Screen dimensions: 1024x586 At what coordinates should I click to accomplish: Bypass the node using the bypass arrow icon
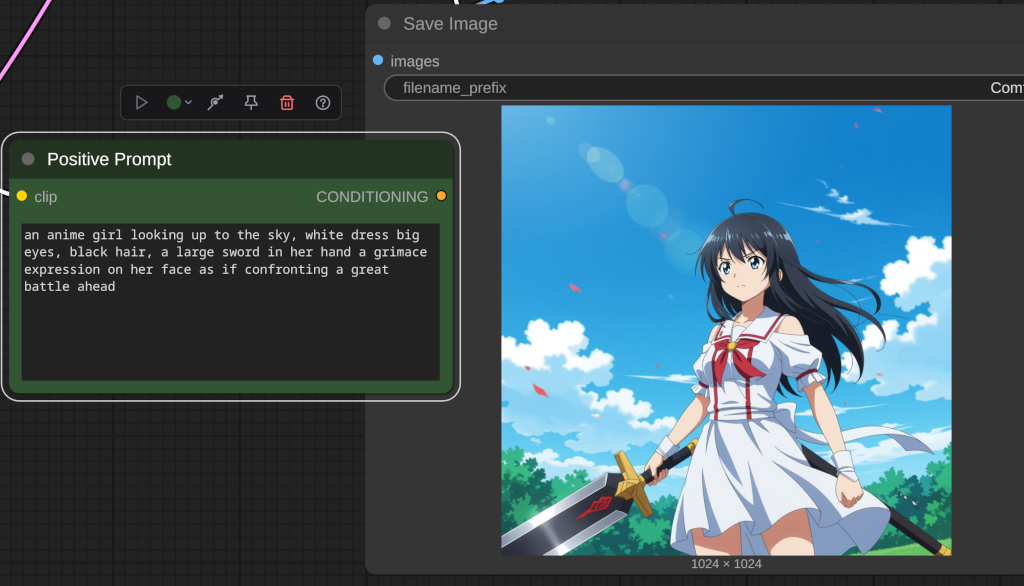pyautogui.click(x=215, y=102)
